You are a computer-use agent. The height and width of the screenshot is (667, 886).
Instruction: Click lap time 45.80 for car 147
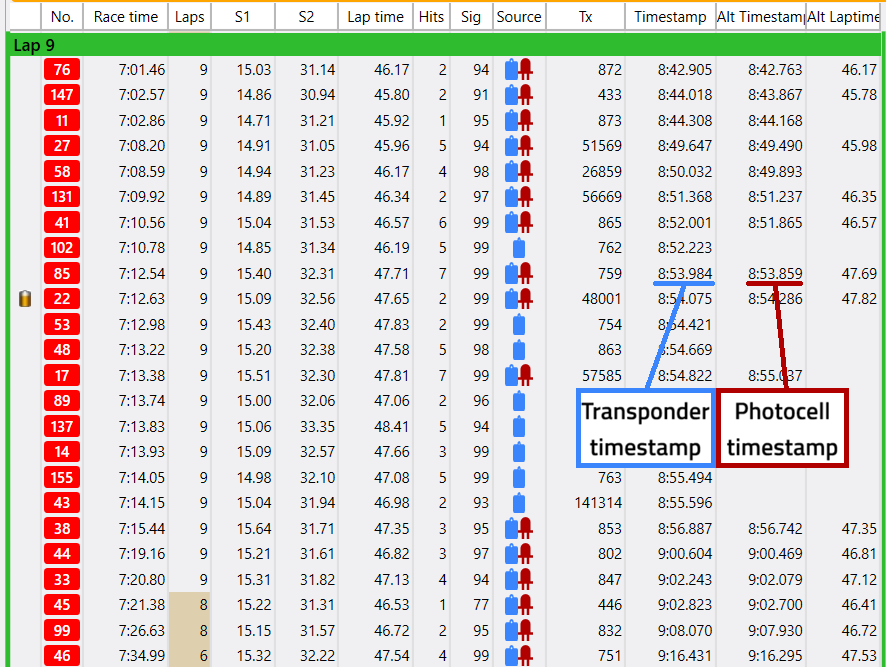(391, 94)
